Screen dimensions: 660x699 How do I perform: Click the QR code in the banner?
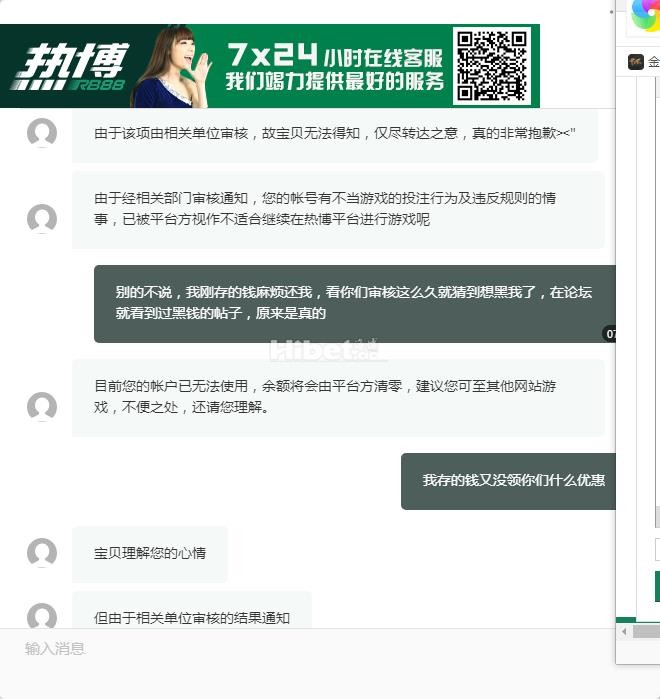[x=491, y=65]
